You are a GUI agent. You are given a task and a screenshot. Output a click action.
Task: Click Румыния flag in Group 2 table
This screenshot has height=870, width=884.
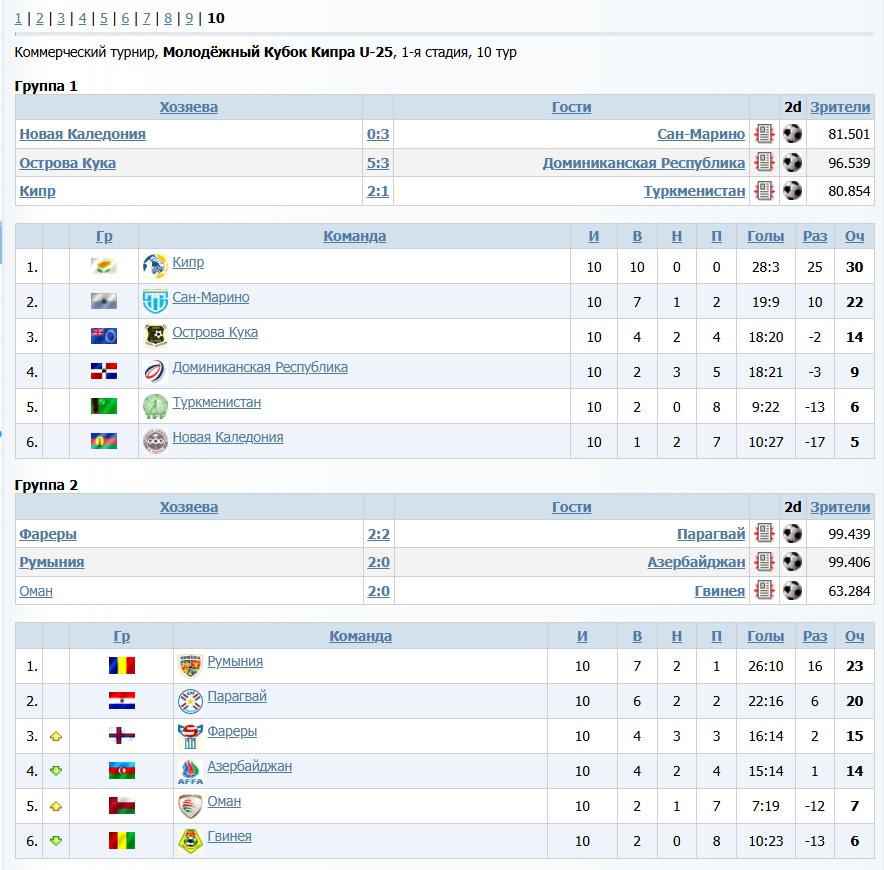click(122, 666)
